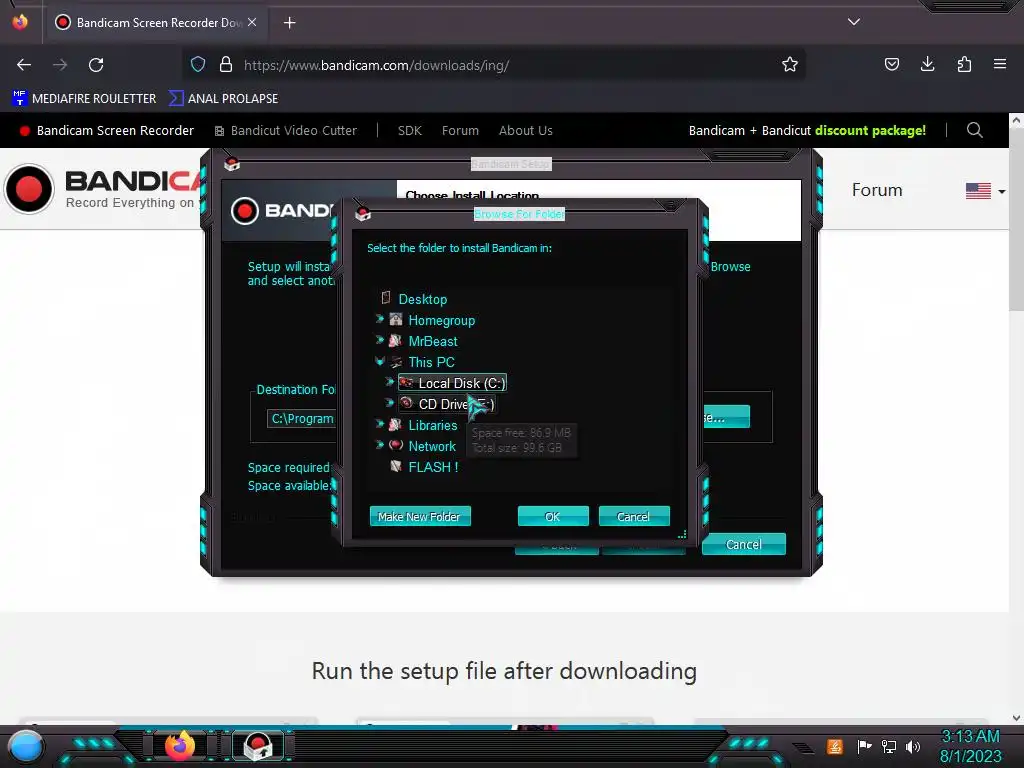Click the discount package promo link

[x=807, y=131]
